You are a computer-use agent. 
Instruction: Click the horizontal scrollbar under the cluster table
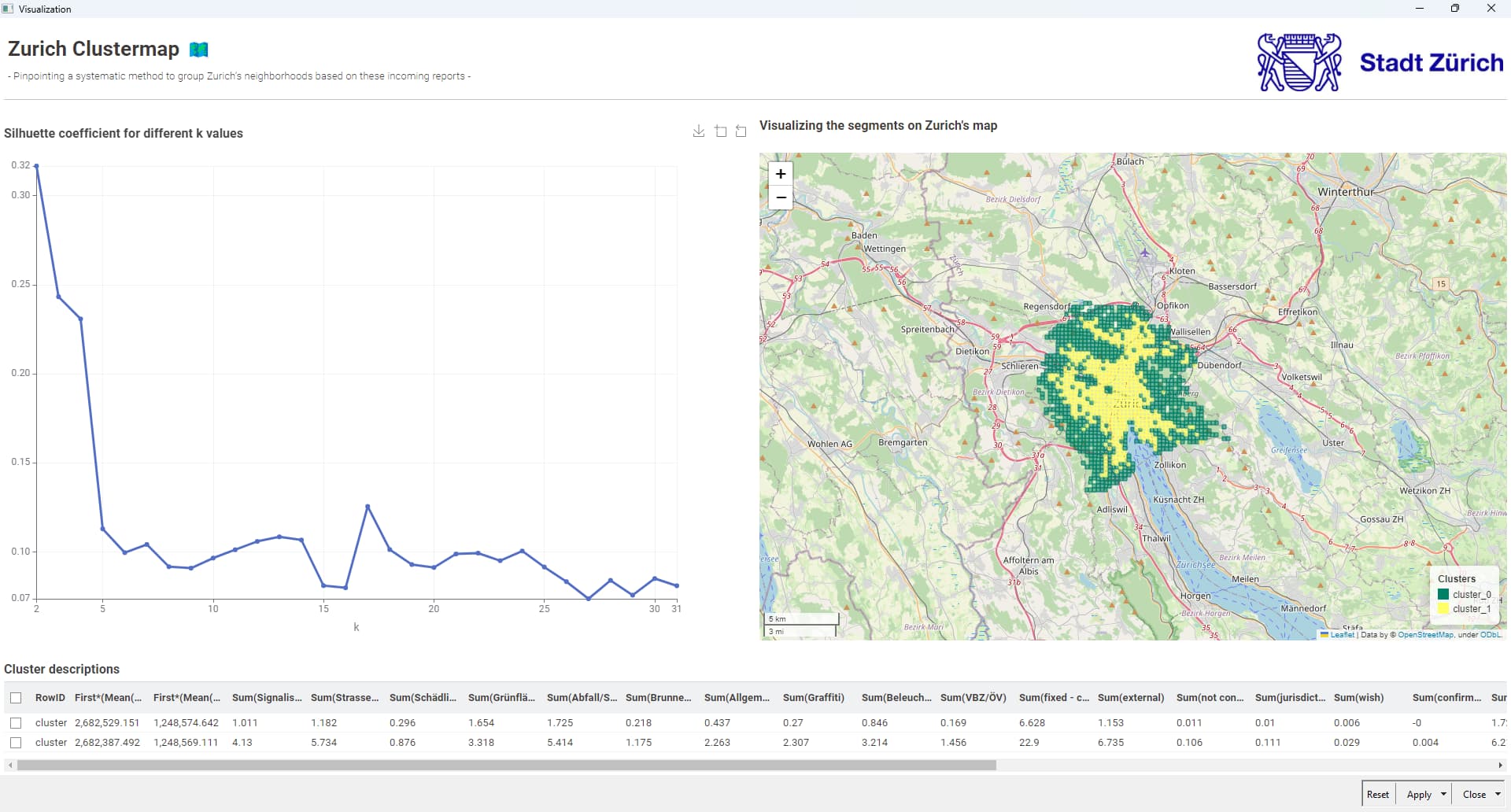tap(506, 765)
